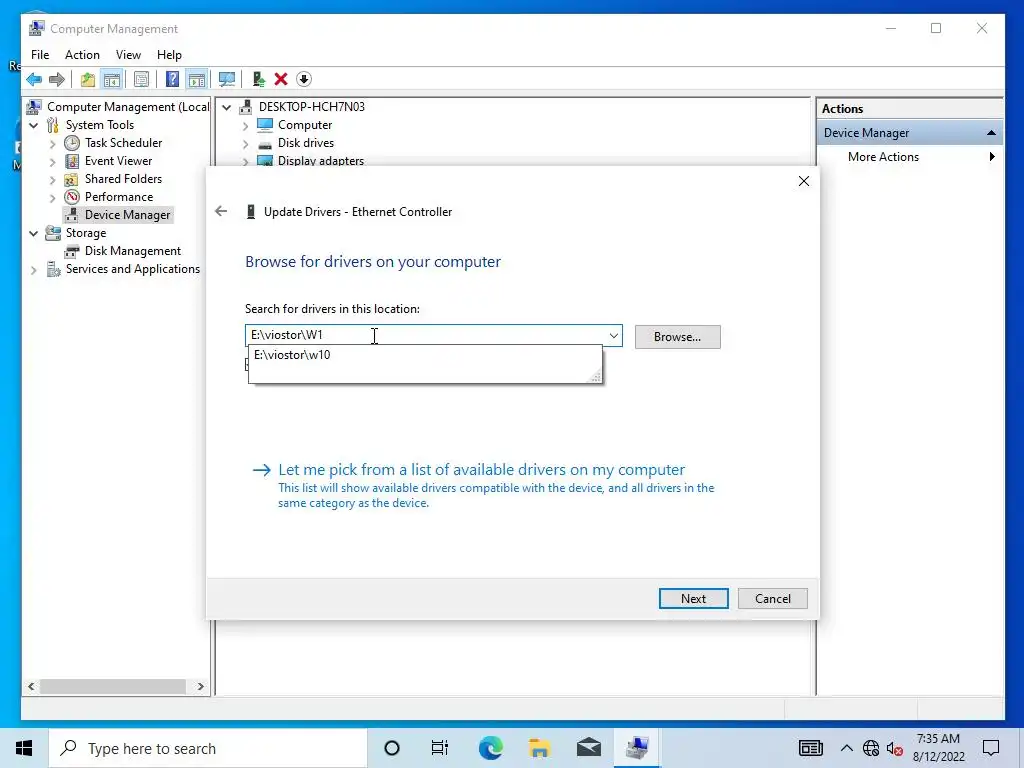Click Cortana circle icon on taskbar
This screenshot has width=1024, height=768.
392,748
